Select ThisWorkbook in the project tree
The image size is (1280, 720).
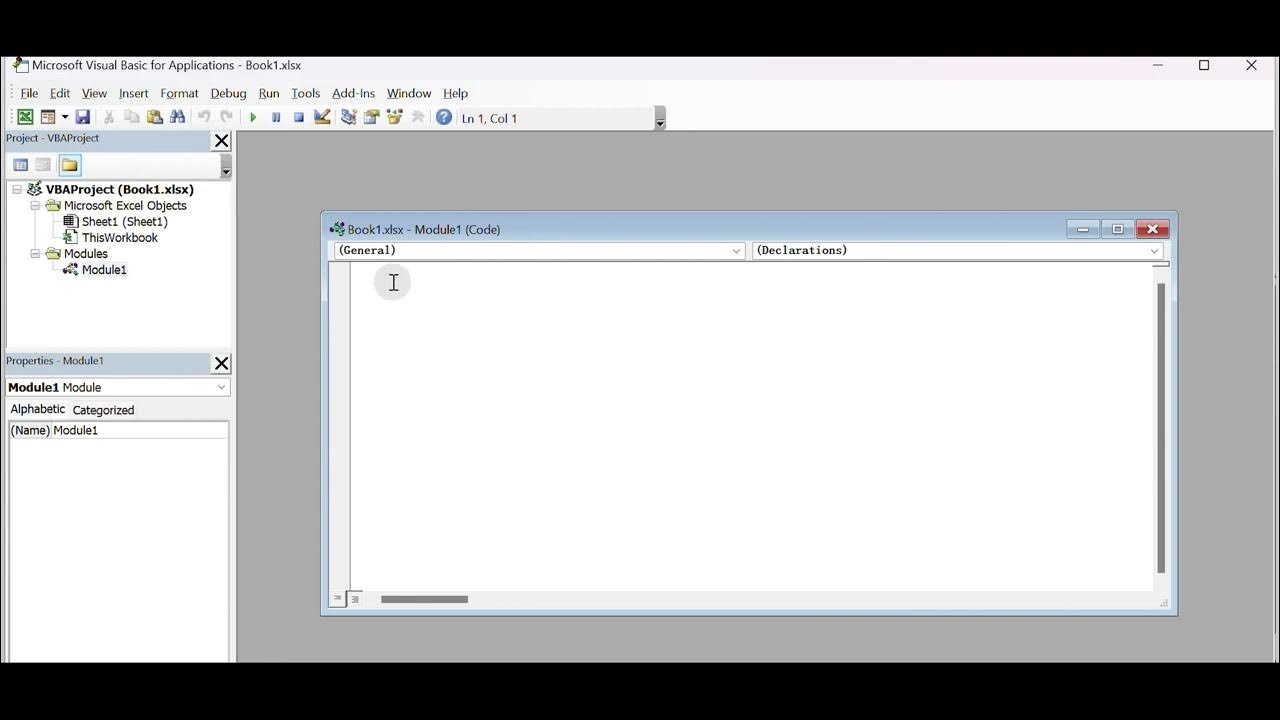(119, 238)
